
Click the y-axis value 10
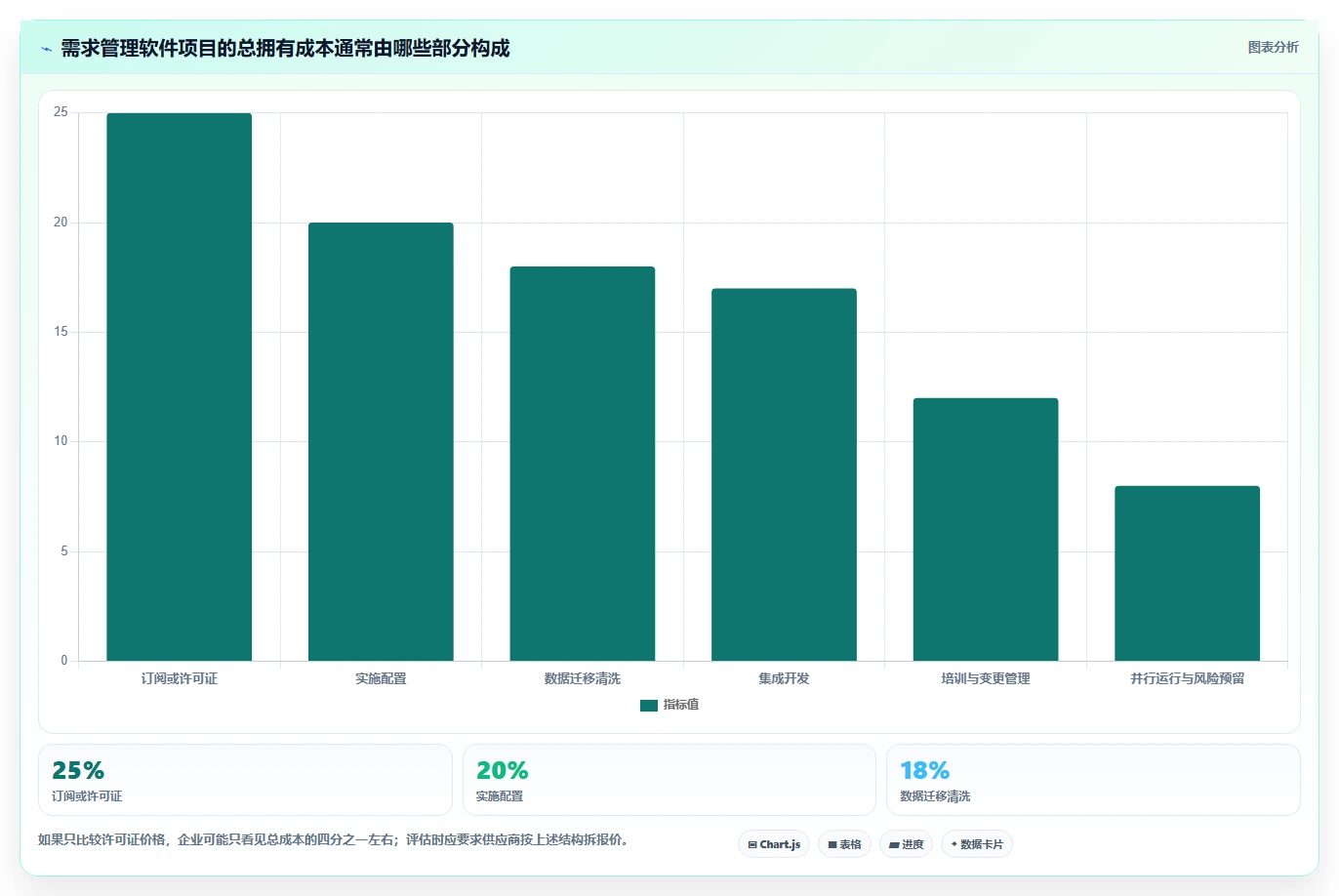[x=61, y=441]
